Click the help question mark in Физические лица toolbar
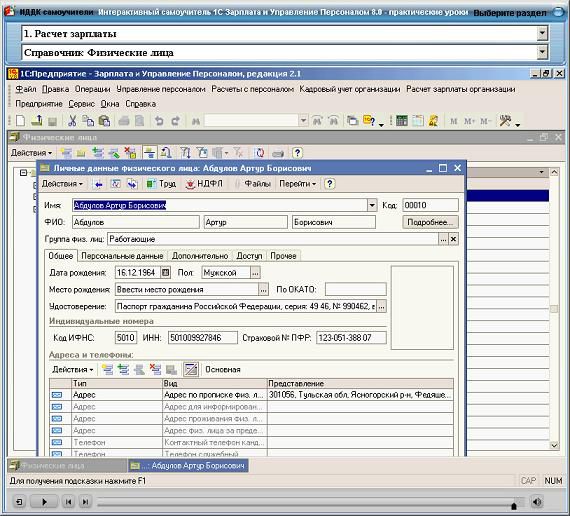 click(x=297, y=153)
